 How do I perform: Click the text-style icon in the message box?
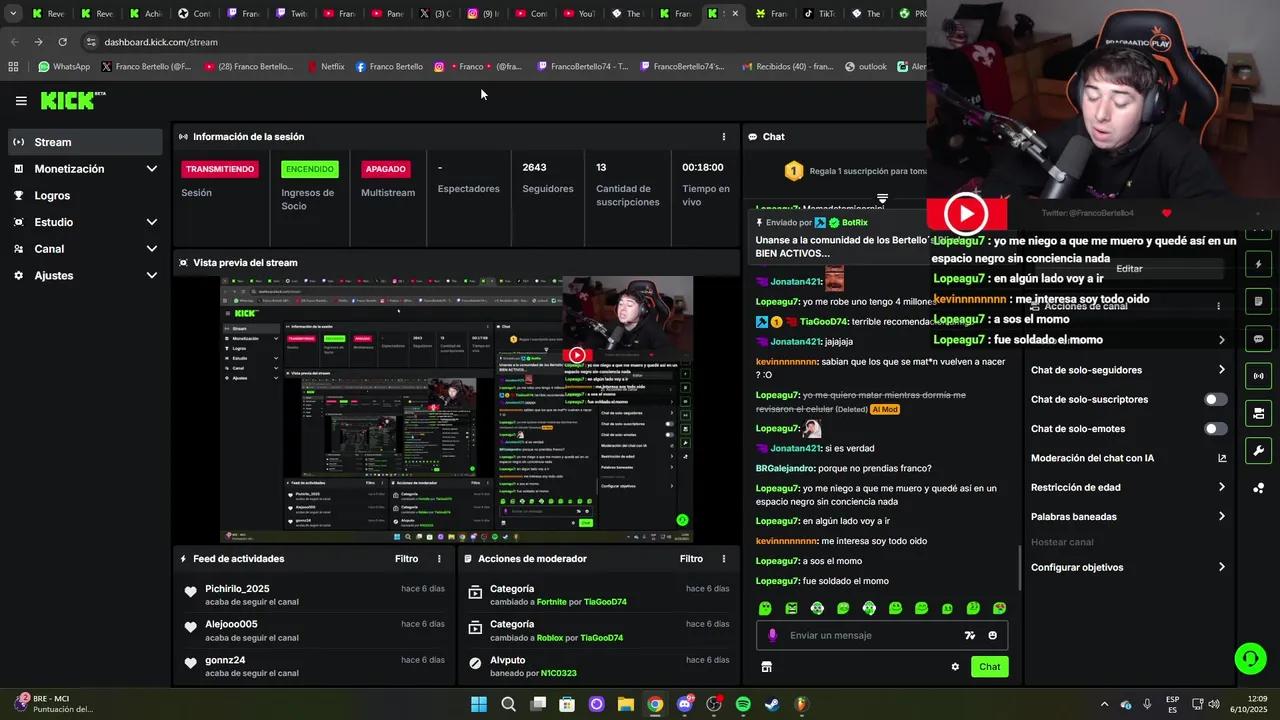pyautogui.click(x=969, y=635)
